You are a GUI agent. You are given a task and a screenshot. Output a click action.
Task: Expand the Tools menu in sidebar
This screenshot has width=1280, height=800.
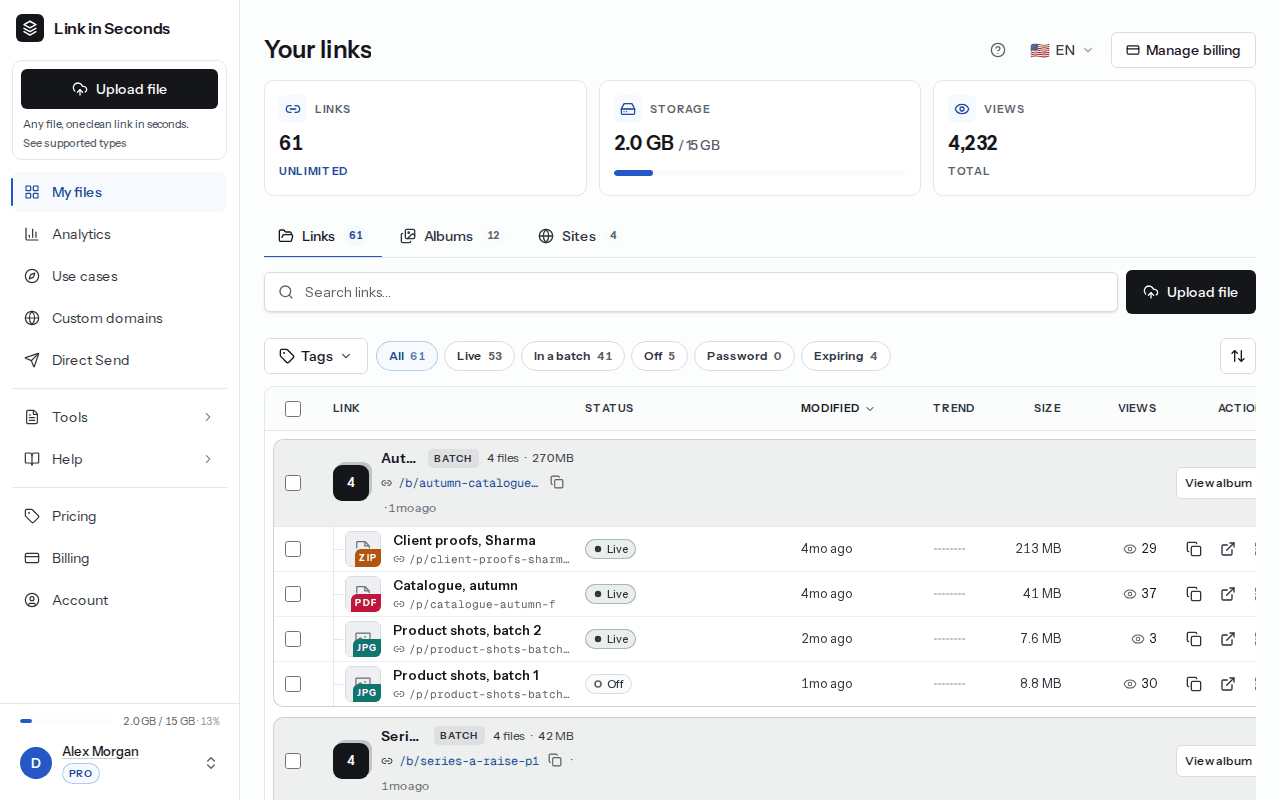pos(119,417)
